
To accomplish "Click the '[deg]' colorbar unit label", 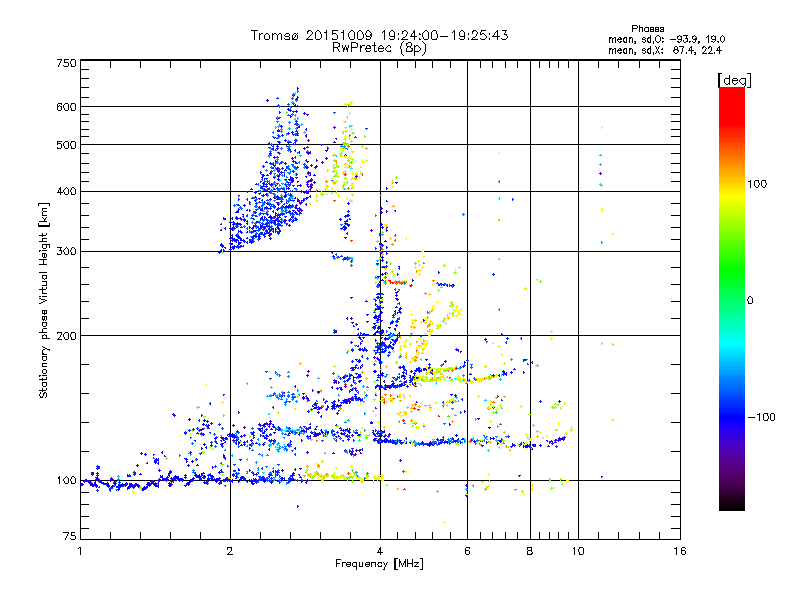I will coord(734,80).
